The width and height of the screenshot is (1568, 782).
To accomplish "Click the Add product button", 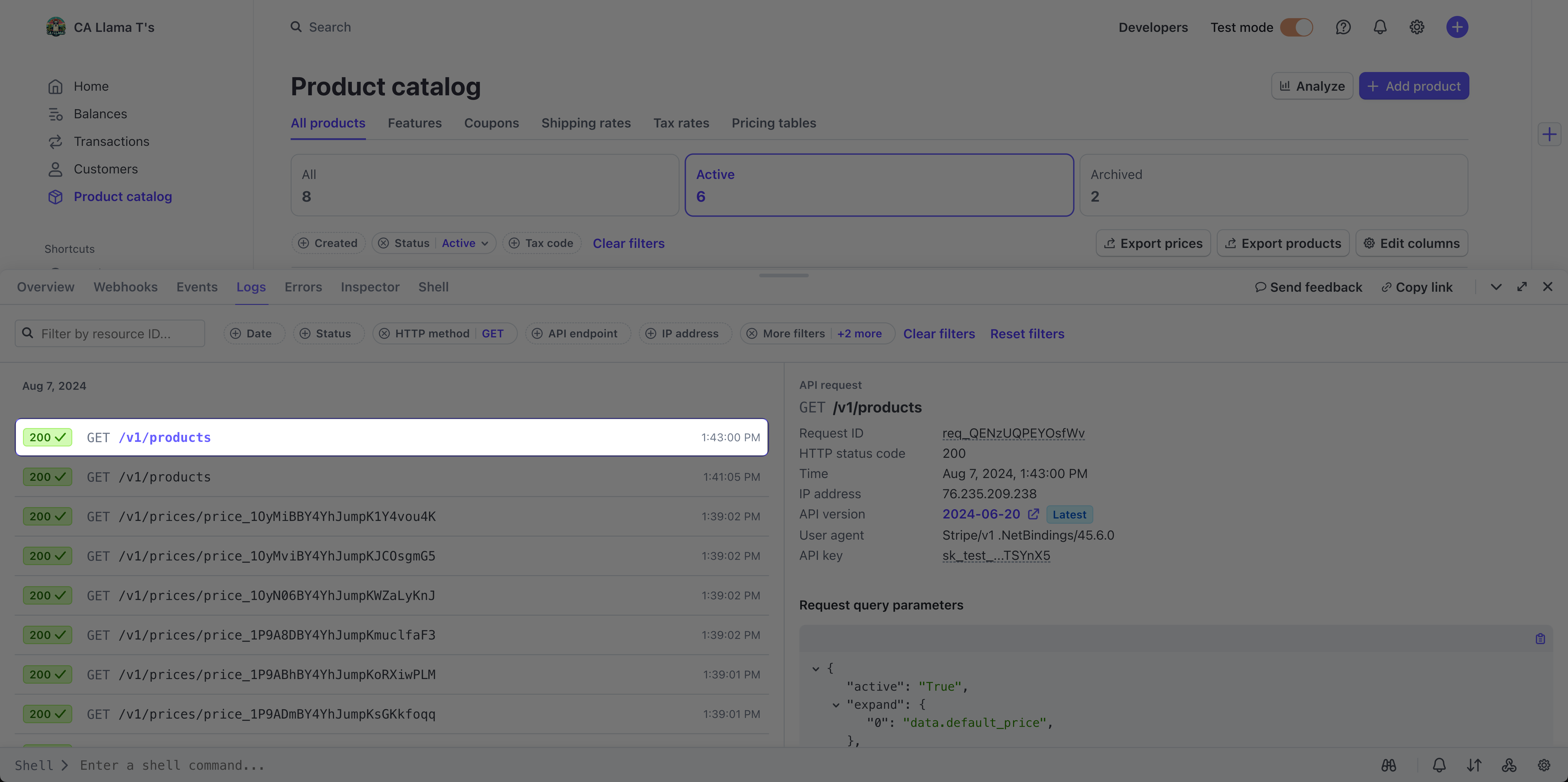I will pos(1413,86).
